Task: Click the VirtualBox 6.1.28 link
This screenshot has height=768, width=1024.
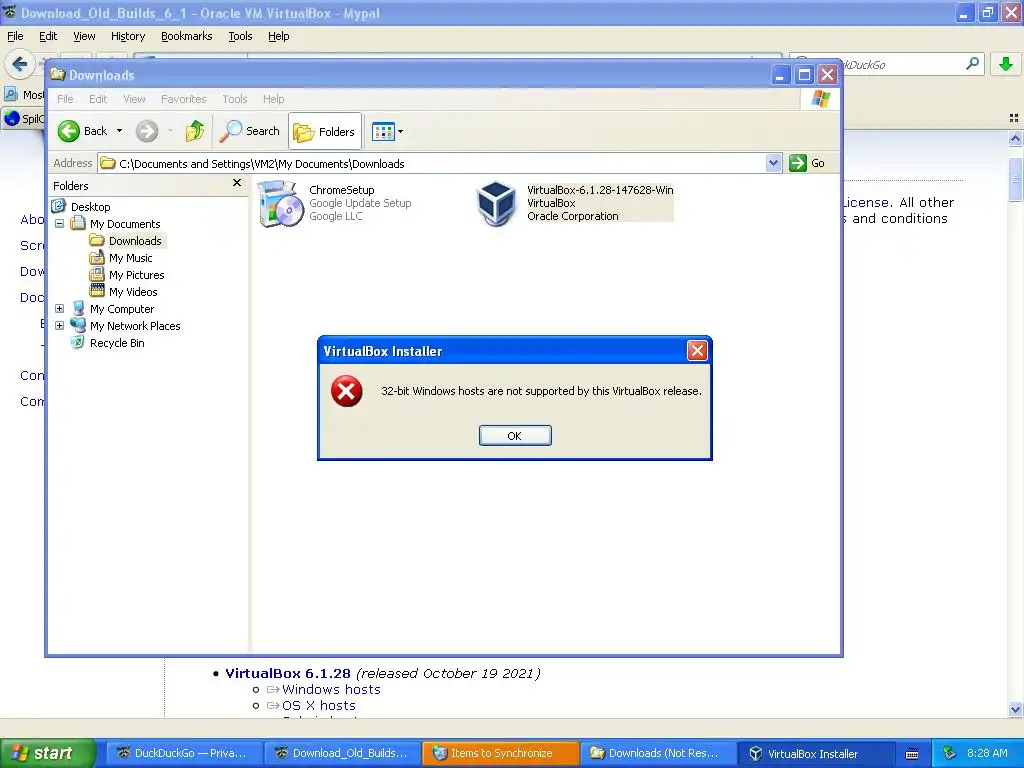Action: 288,673
